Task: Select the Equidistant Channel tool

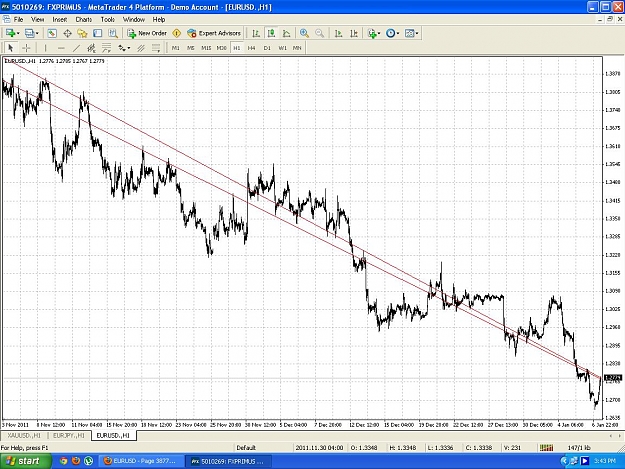Action: pyautogui.click(x=91, y=48)
